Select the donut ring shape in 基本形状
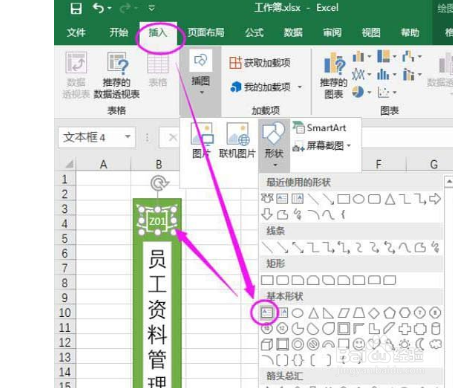 click(297, 344)
